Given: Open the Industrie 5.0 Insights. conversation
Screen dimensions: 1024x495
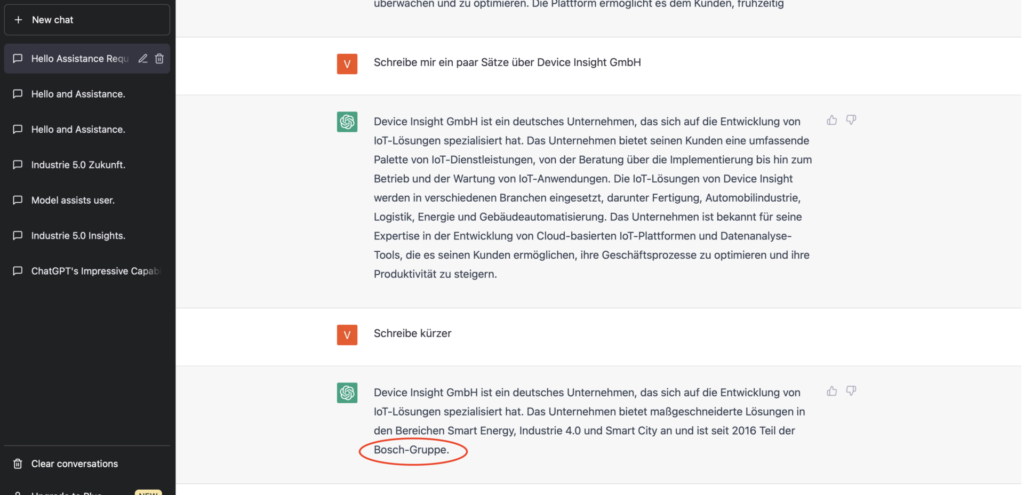Looking at the screenshot, I should [x=87, y=235].
